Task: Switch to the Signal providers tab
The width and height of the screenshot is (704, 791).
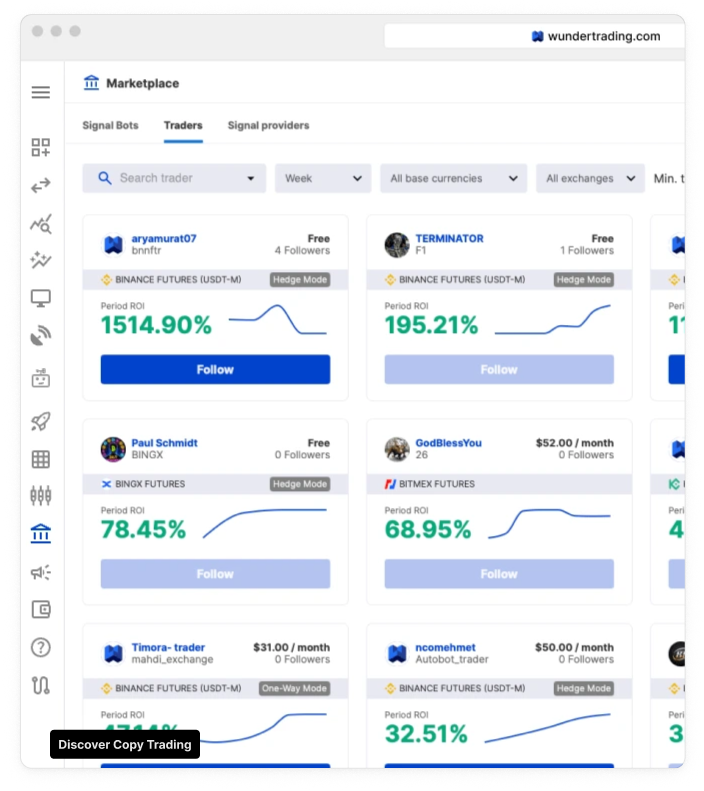Action: point(268,125)
